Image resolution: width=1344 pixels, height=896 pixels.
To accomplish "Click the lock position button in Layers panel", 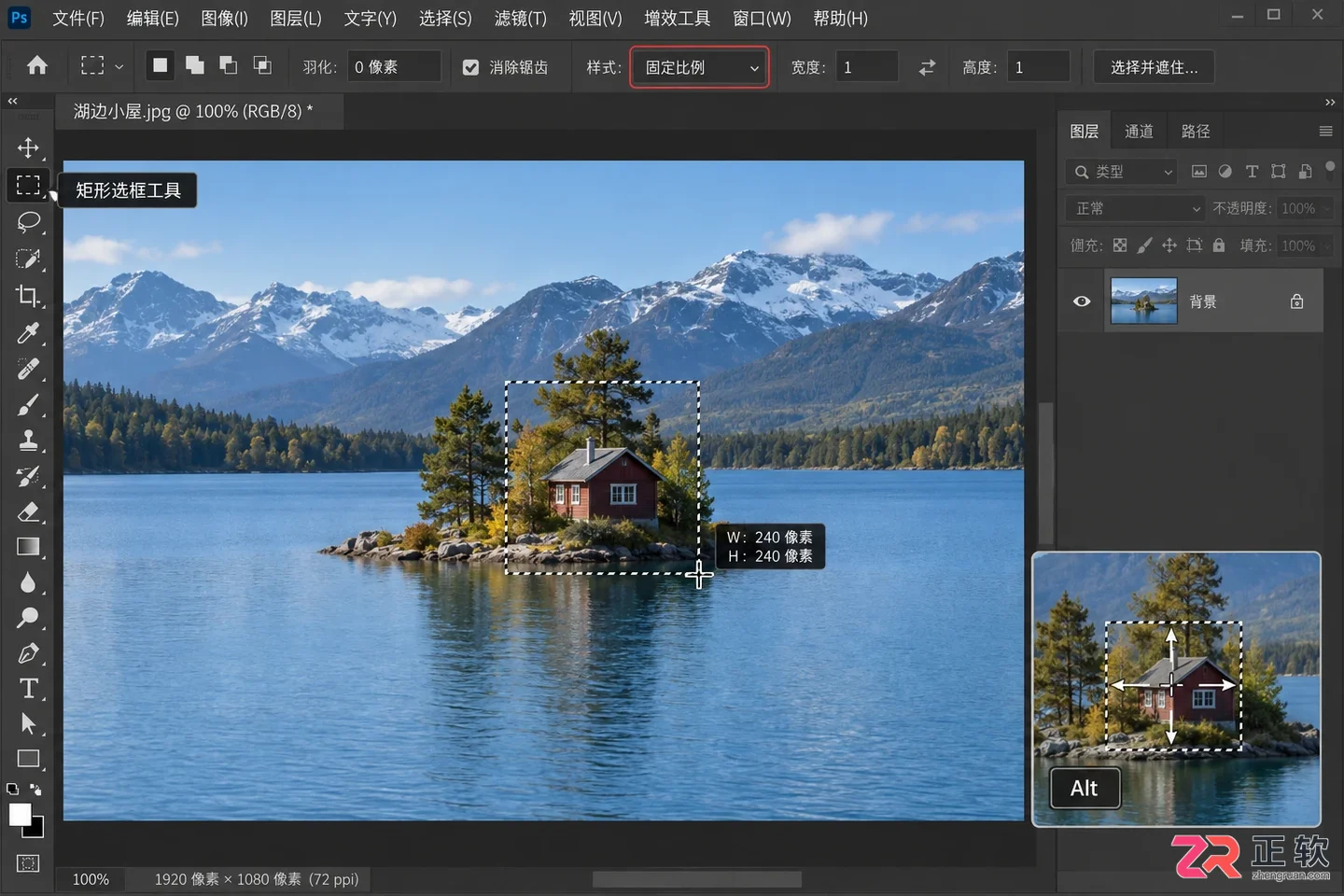I will [x=1169, y=245].
